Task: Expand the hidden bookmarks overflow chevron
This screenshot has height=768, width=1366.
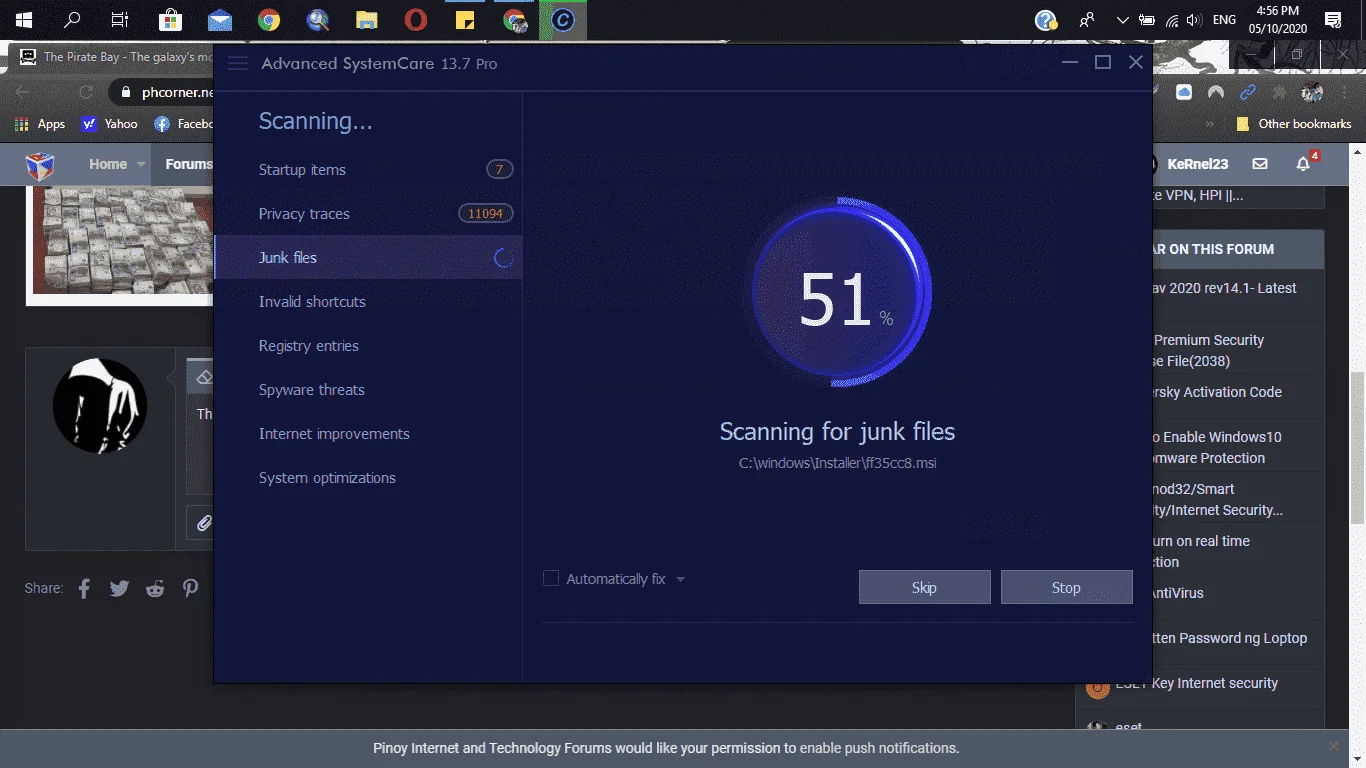Action: [x=1210, y=124]
